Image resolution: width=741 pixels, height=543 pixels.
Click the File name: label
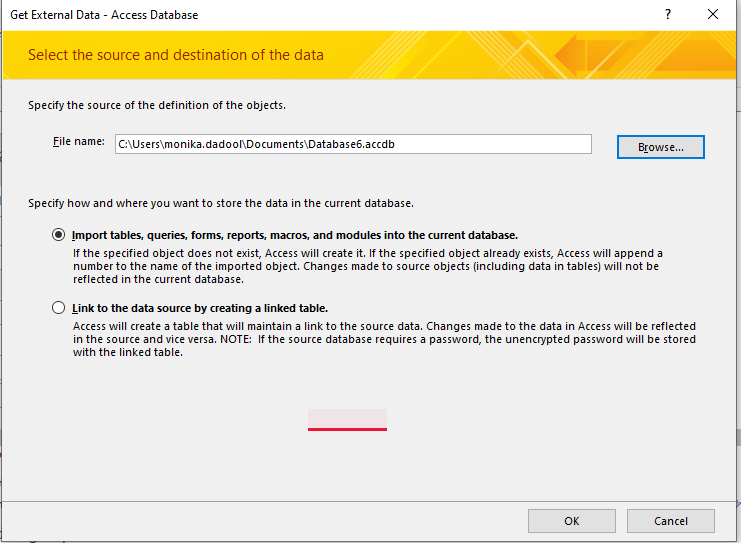click(78, 141)
